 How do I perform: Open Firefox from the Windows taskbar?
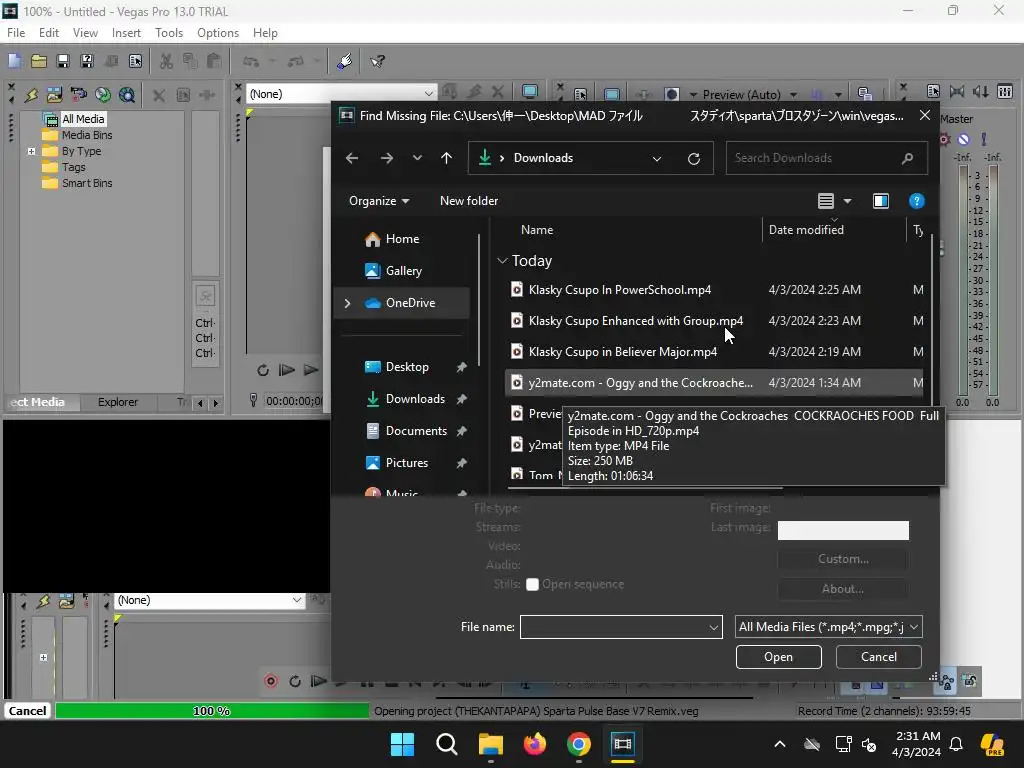coord(535,744)
